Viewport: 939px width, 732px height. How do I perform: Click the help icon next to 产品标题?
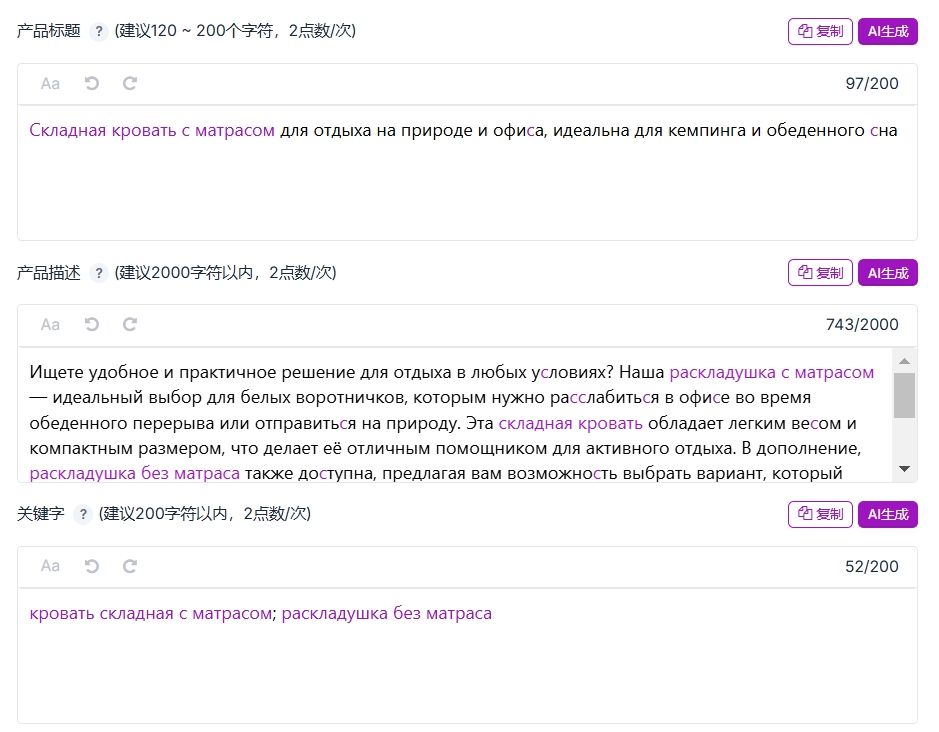click(99, 31)
